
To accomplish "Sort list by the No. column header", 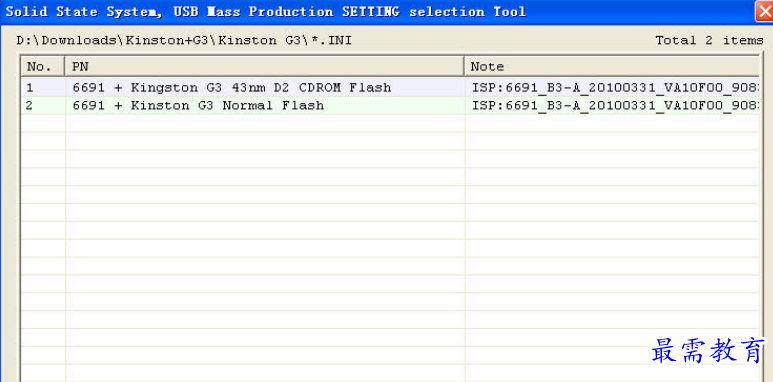I will [x=43, y=67].
